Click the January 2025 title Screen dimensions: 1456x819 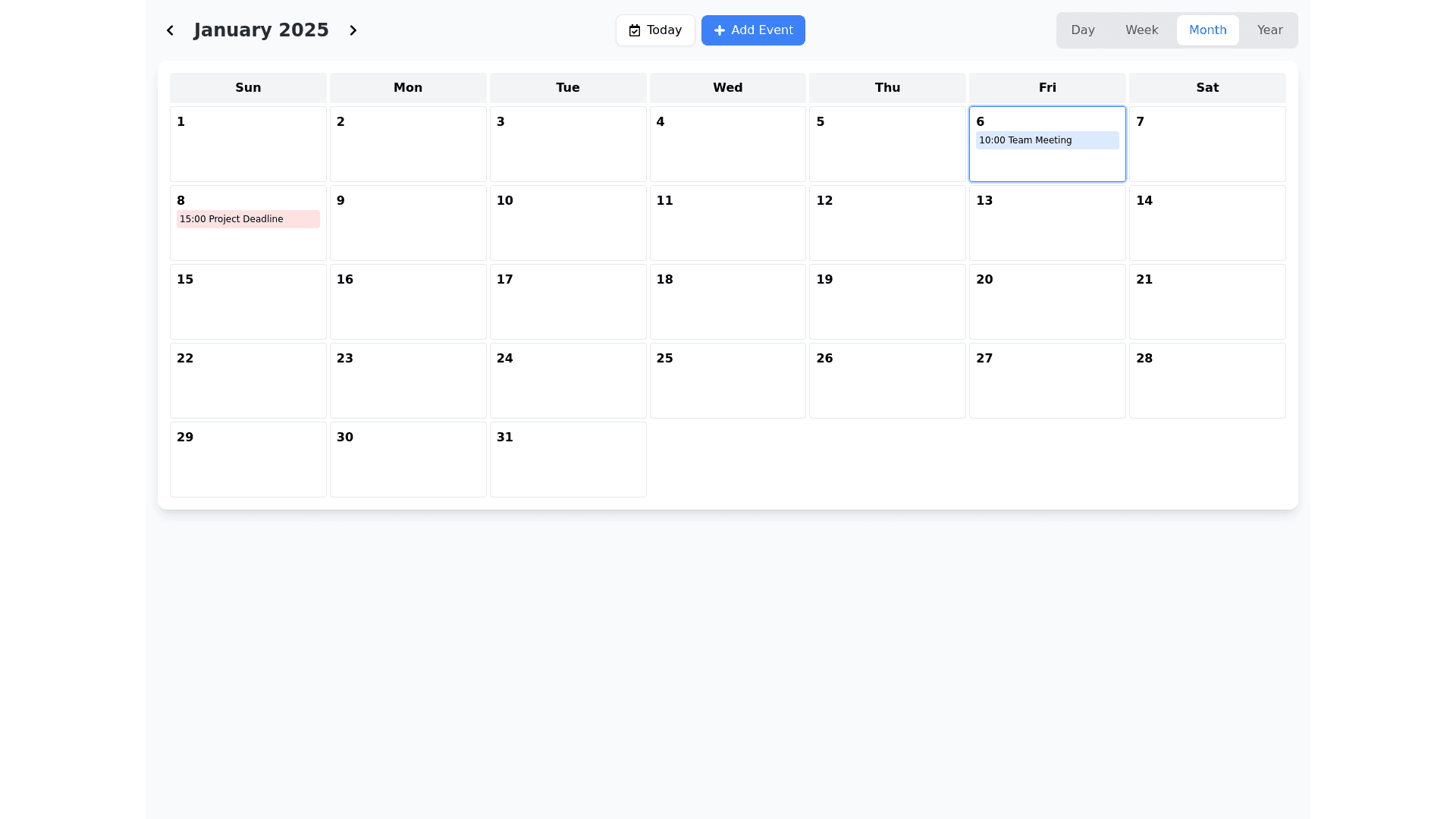261,30
